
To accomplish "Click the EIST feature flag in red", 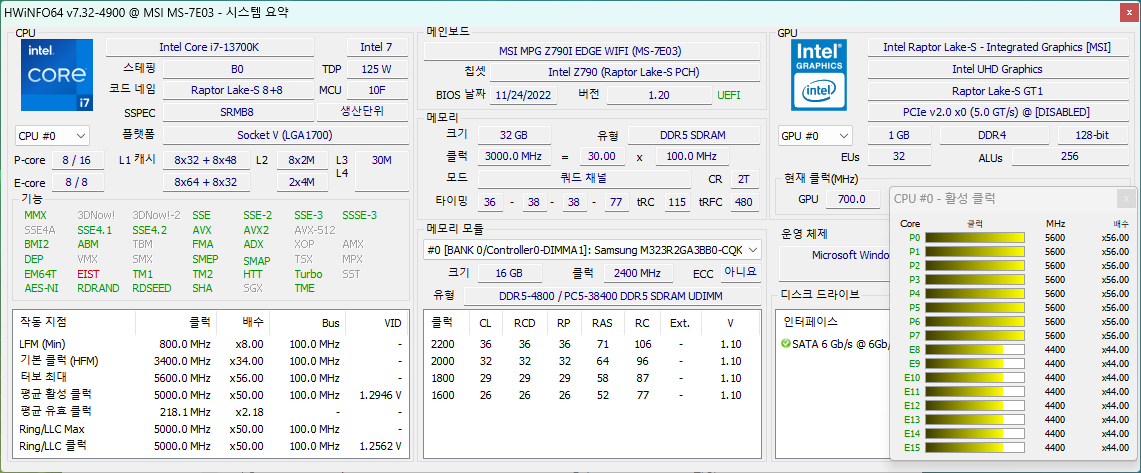I will click(88, 274).
